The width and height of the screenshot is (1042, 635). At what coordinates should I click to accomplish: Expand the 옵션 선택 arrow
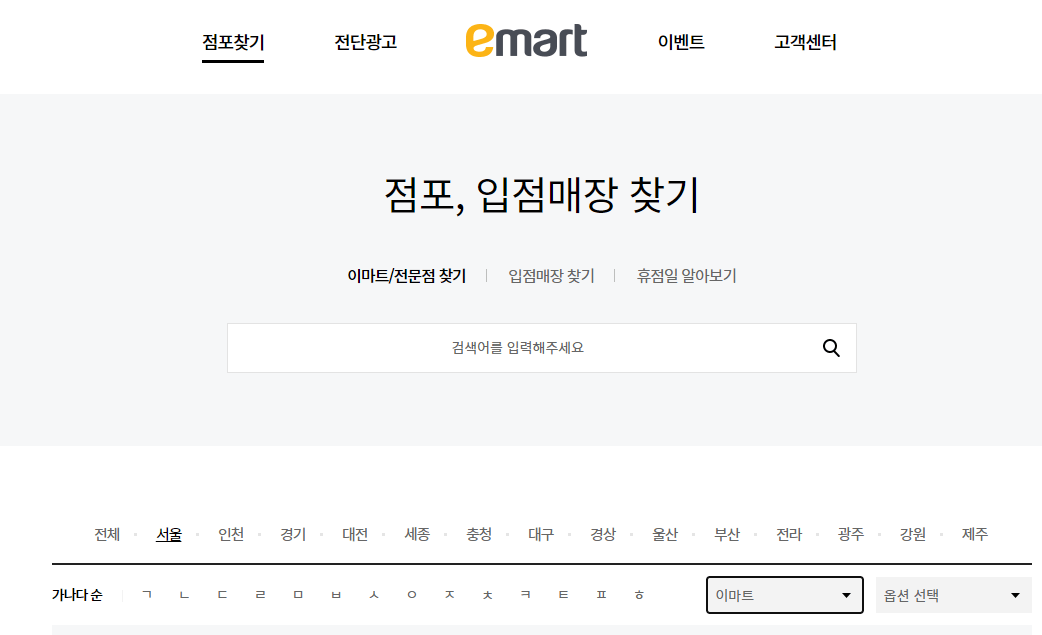[x=1015, y=594]
